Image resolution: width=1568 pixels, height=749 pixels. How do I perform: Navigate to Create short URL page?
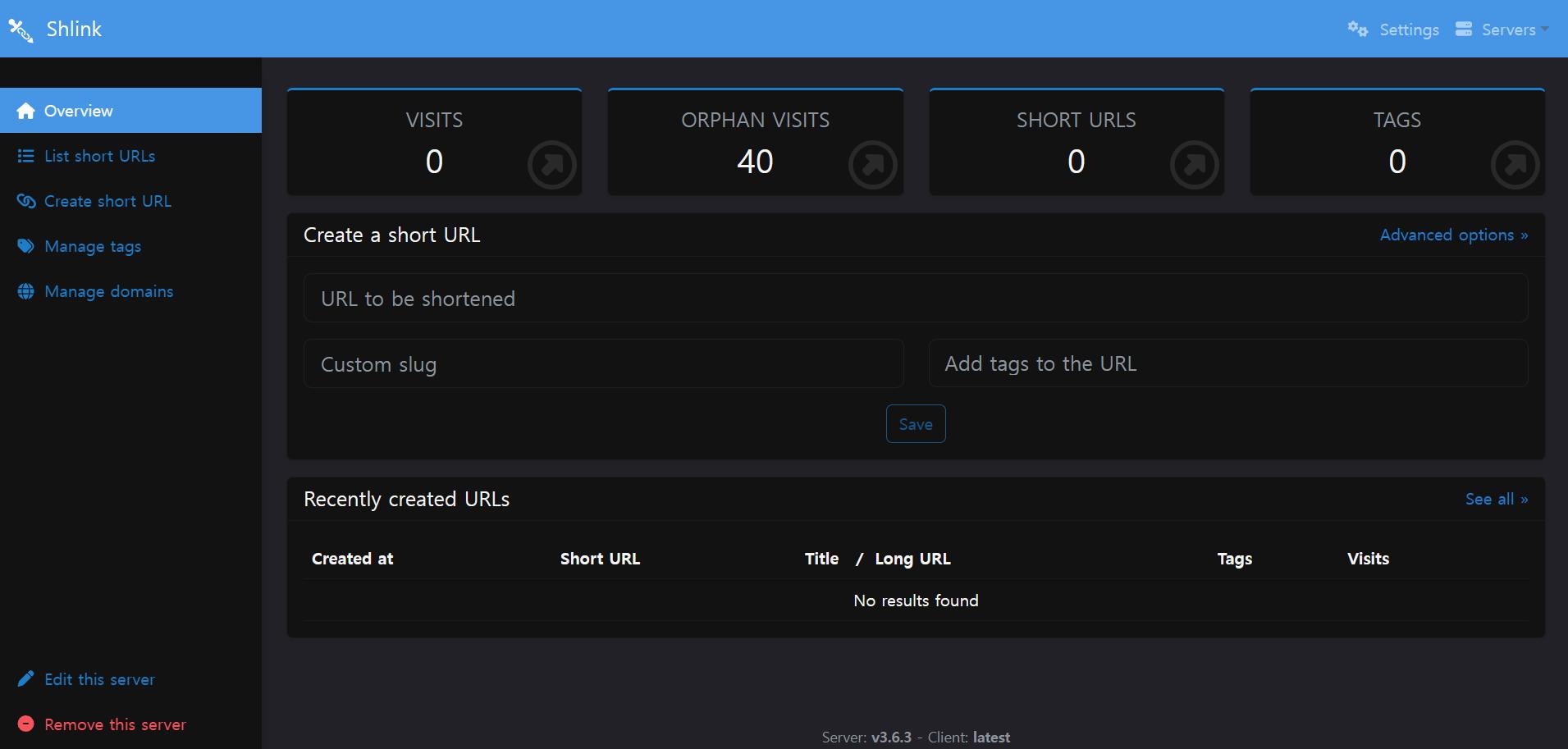pyautogui.click(x=107, y=201)
